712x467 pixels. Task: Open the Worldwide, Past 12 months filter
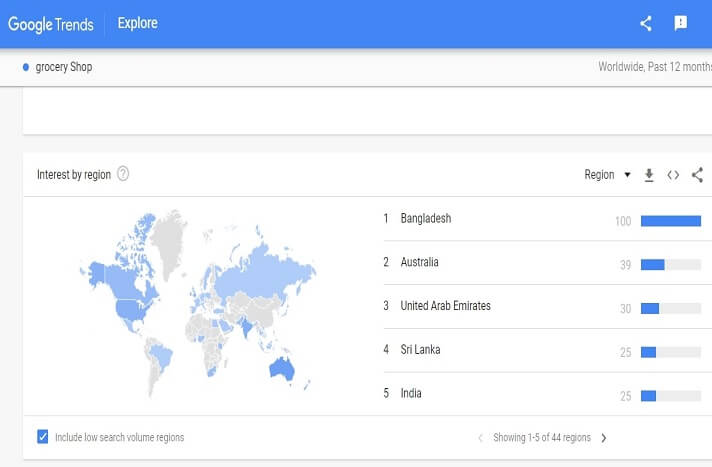pos(654,67)
